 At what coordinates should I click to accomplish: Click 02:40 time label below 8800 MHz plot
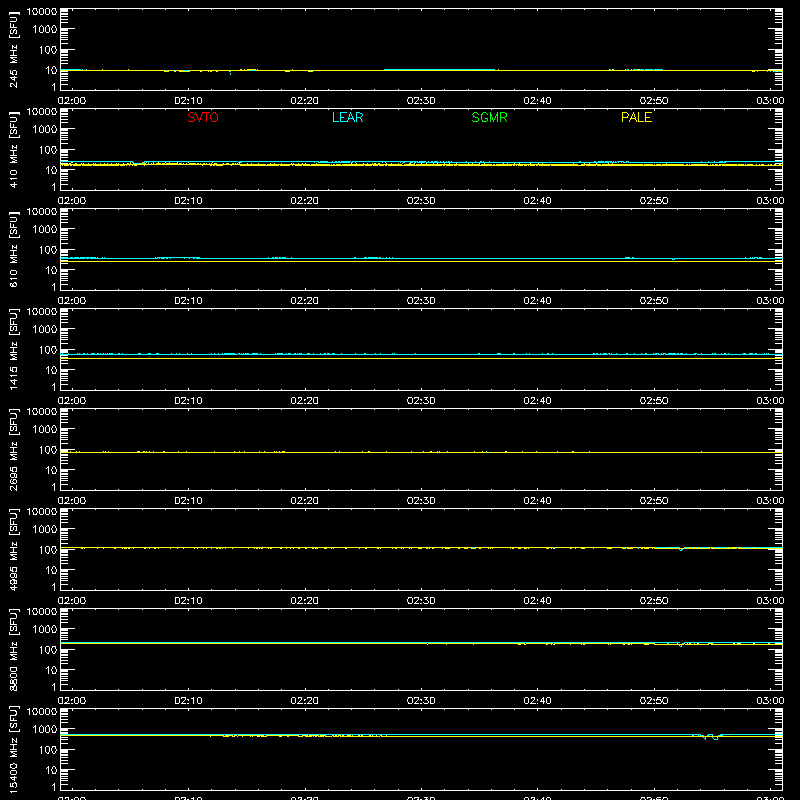[x=537, y=701]
